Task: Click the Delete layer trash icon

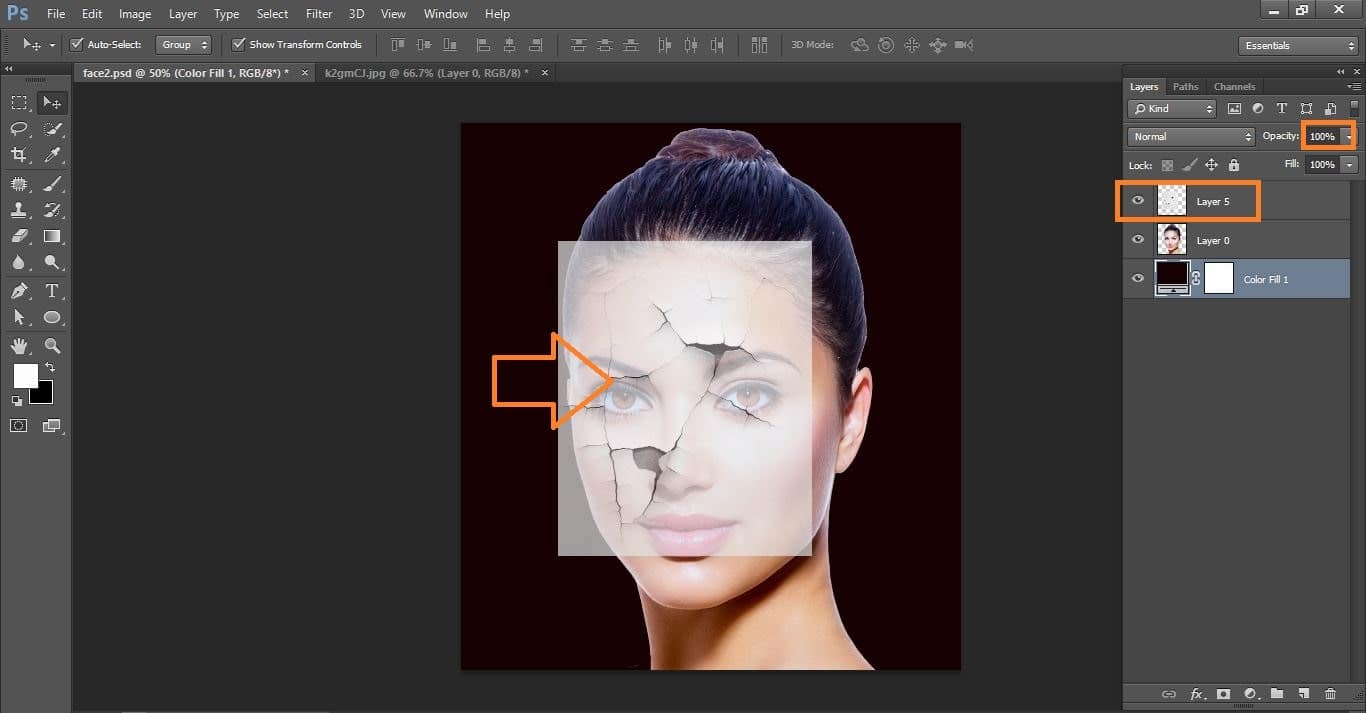Action: click(x=1330, y=694)
